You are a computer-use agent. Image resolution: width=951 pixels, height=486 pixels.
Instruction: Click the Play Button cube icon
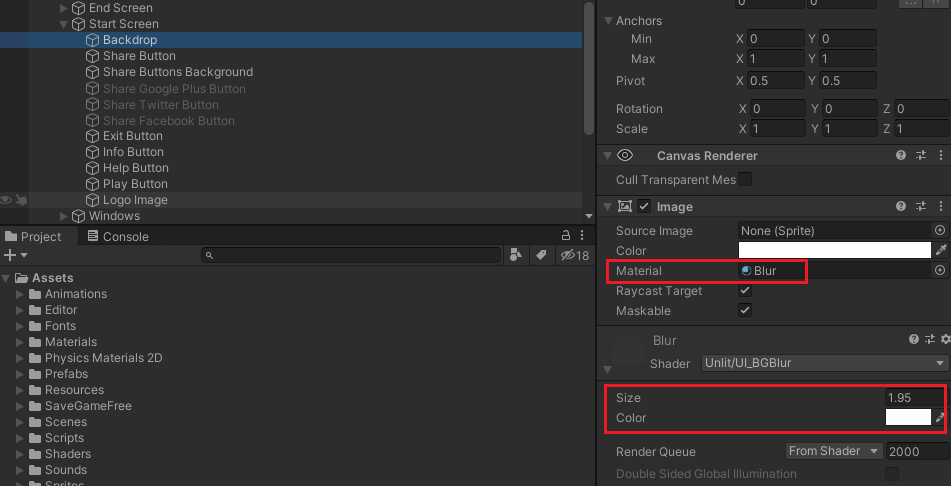(x=92, y=184)
